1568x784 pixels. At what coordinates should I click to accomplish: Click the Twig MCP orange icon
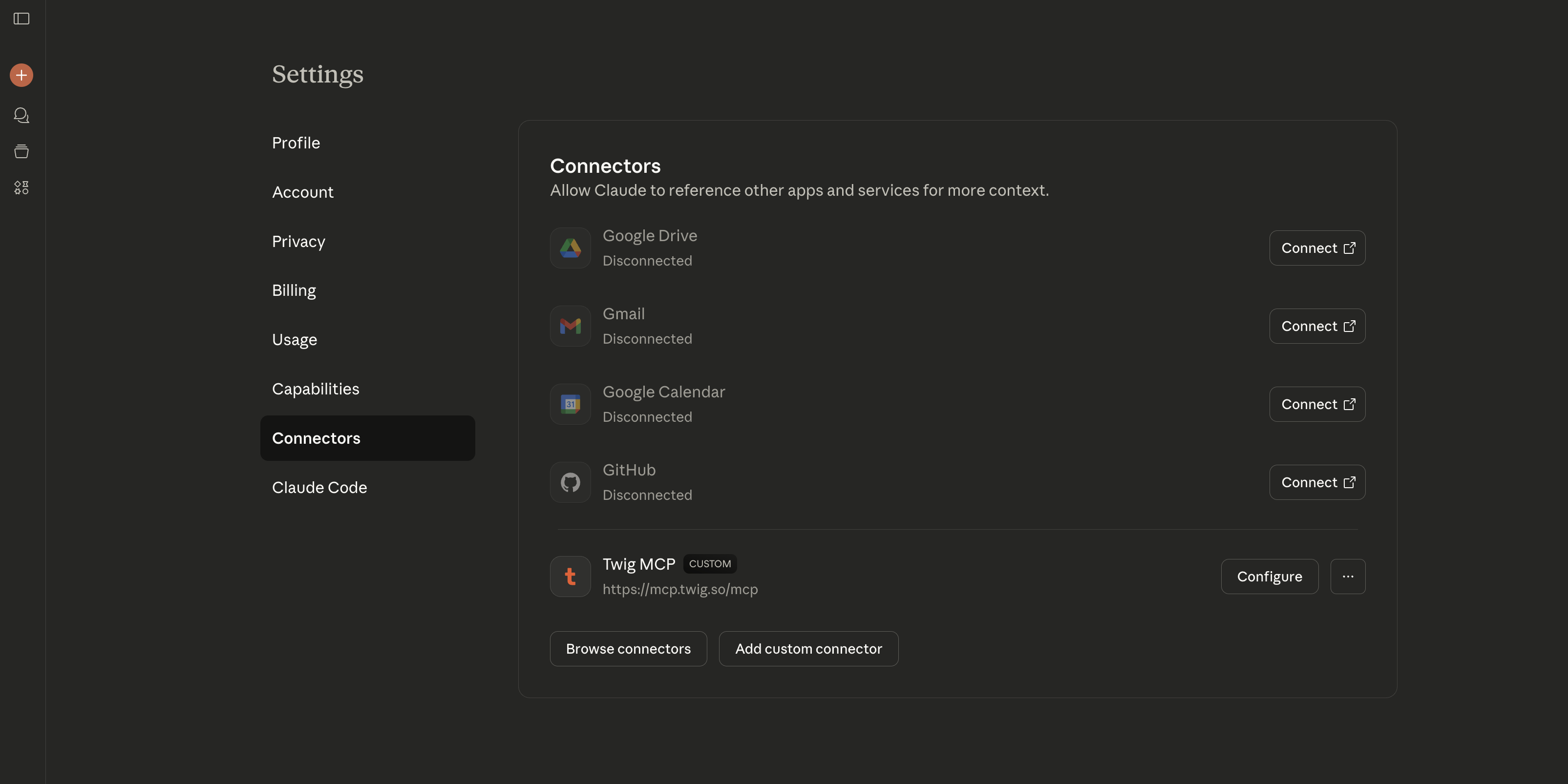point(570,577)
